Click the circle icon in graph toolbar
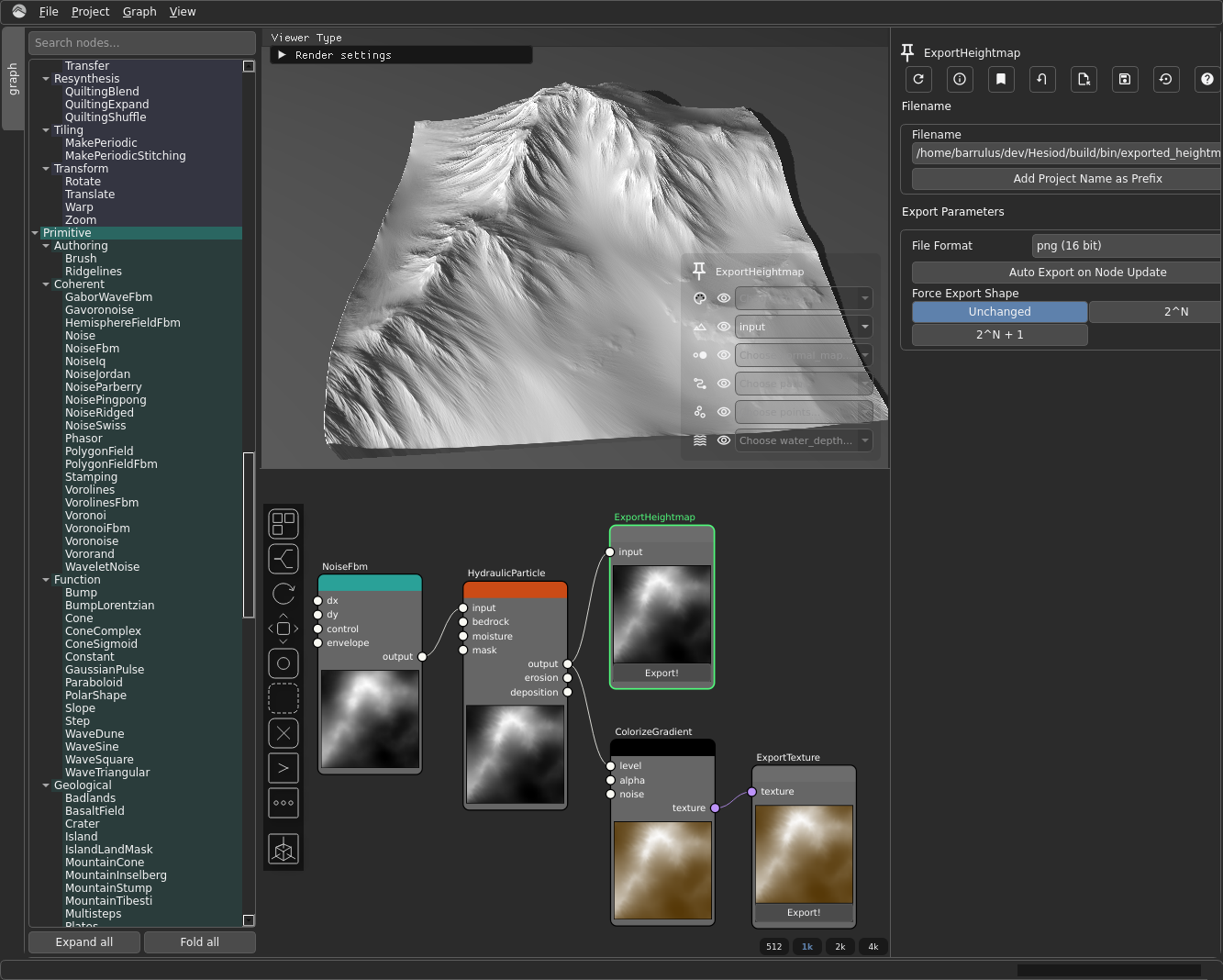Screen dimensions: 1223x980 tap(284, 663)
